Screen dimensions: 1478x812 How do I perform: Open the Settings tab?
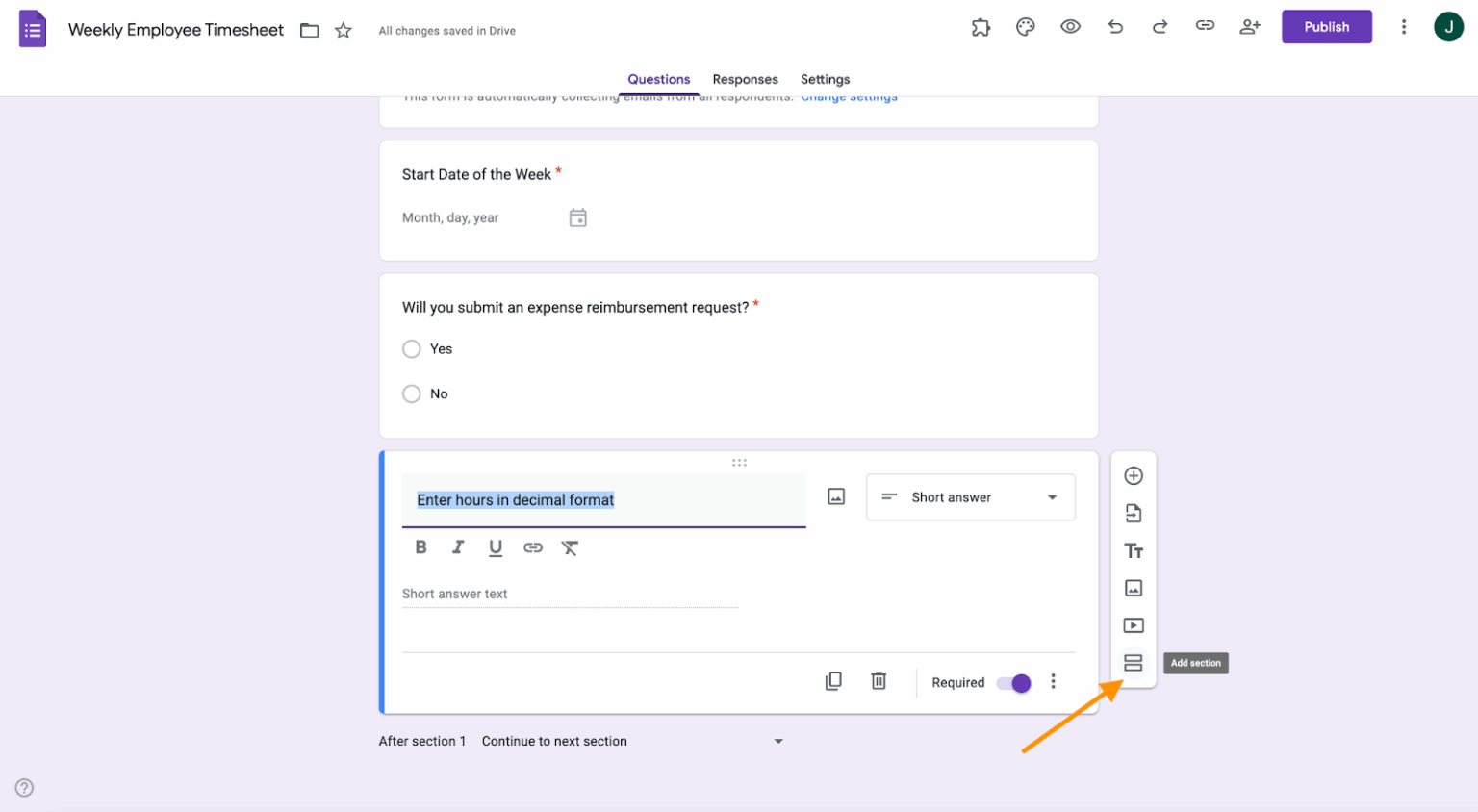coord(825,79)
